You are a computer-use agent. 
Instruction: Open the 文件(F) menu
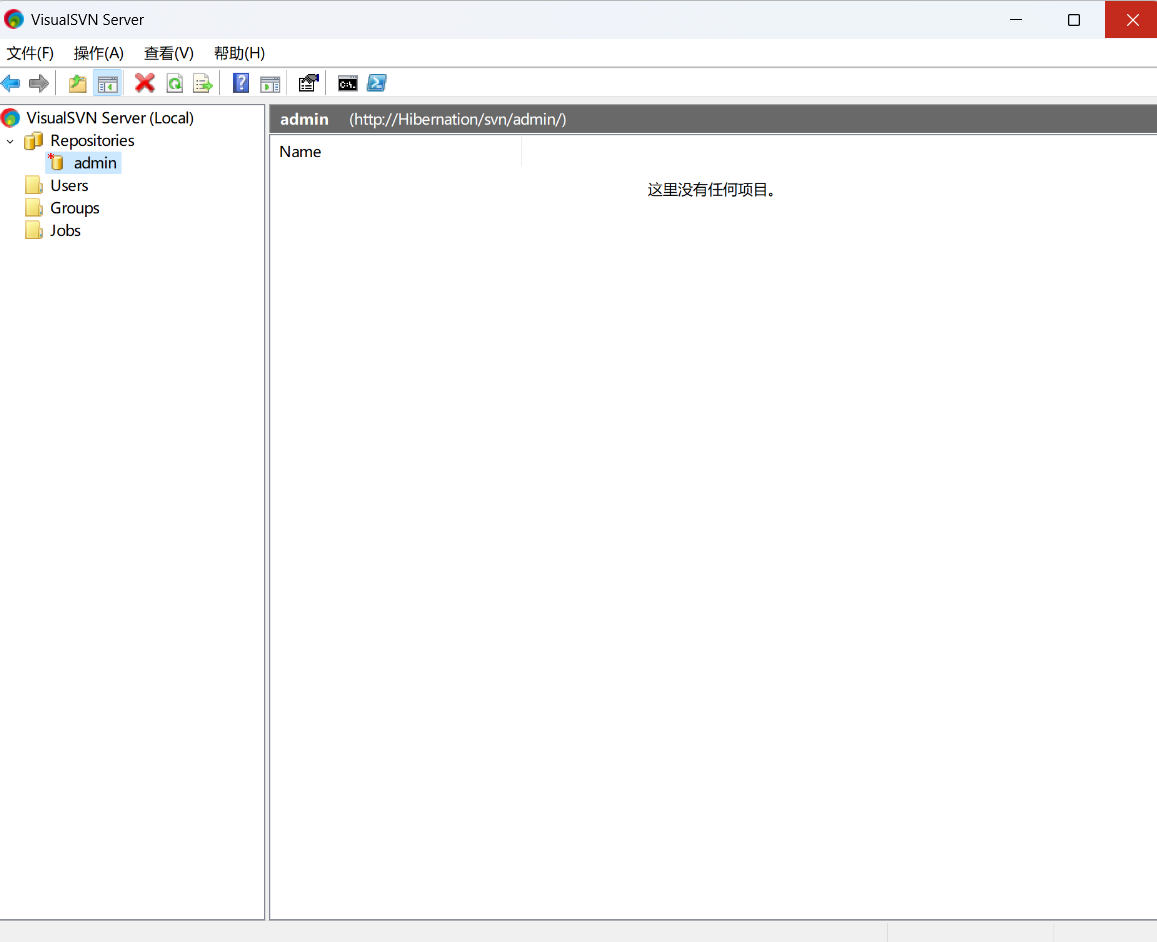coord(30,53)
